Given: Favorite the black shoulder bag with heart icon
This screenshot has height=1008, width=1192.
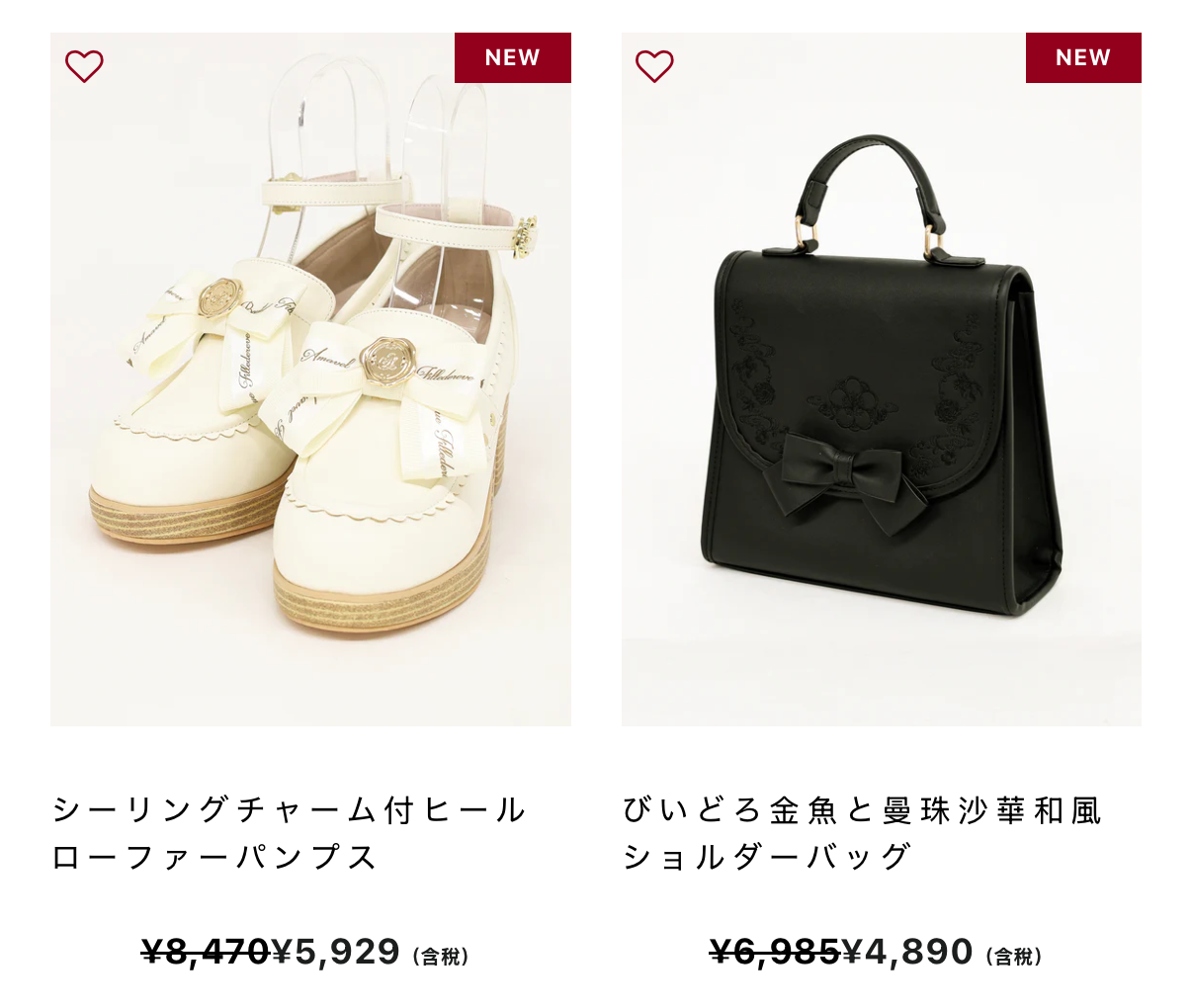Looking at the screenshot, I should pos(654,66).
